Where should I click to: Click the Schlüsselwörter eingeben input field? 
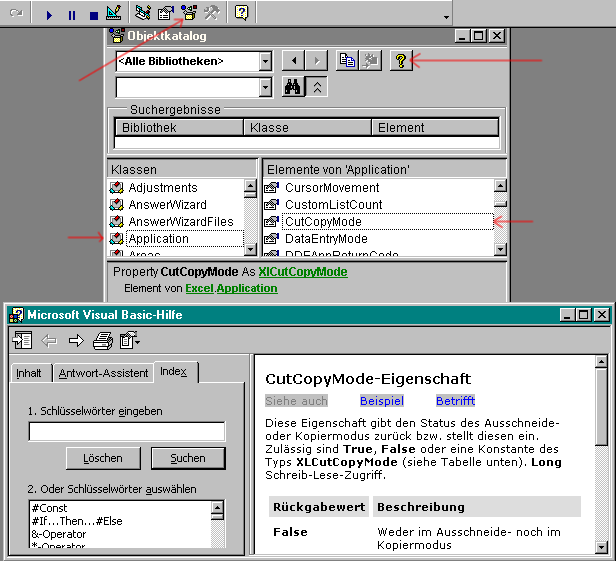pyautogui.click(x=127, y=431)
